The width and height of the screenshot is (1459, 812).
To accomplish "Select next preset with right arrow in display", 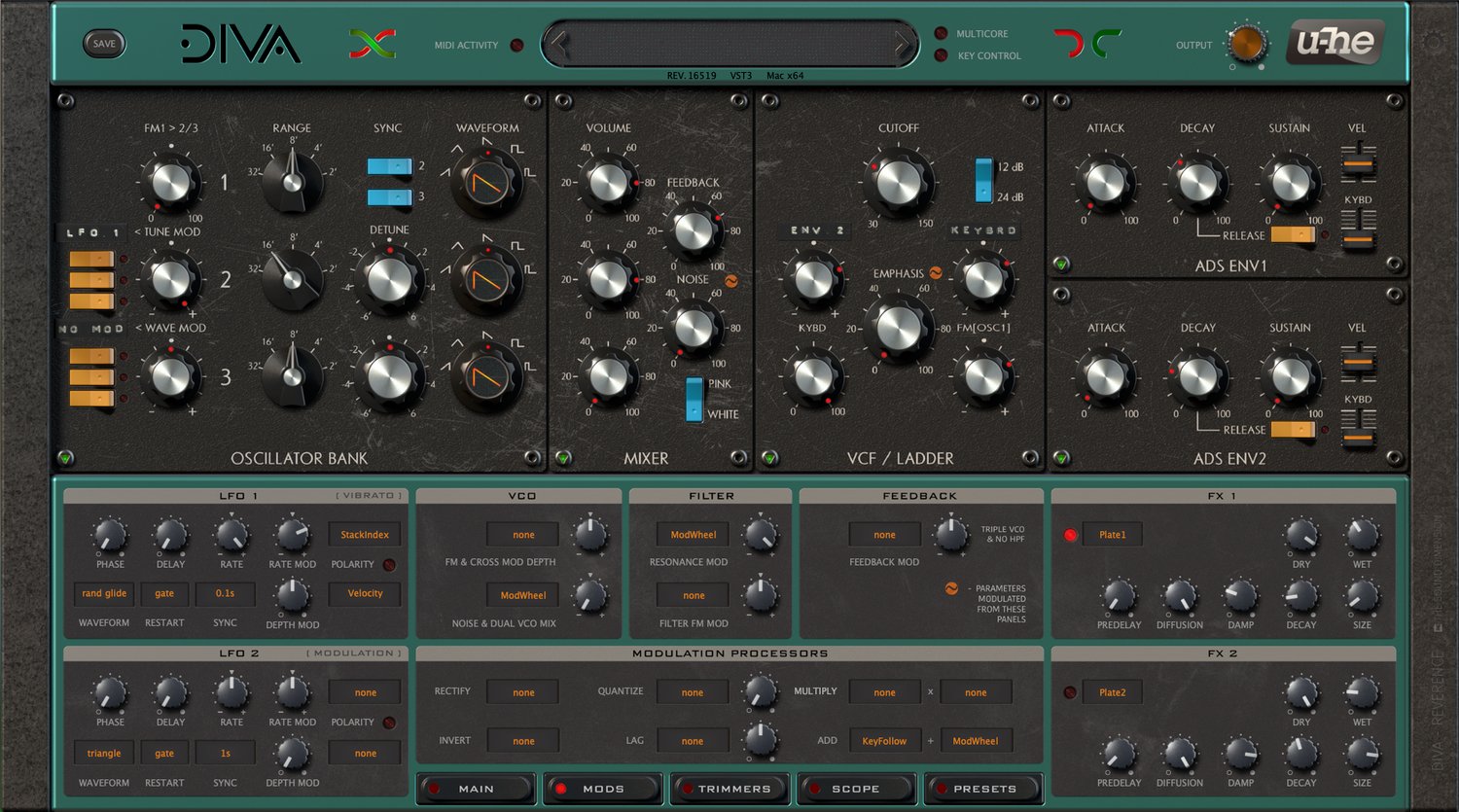I will click(x=902, y=44).
